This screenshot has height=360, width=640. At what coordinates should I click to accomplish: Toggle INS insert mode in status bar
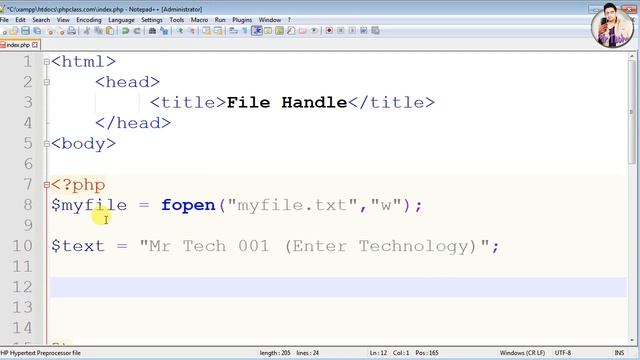[x=619, y=353]
